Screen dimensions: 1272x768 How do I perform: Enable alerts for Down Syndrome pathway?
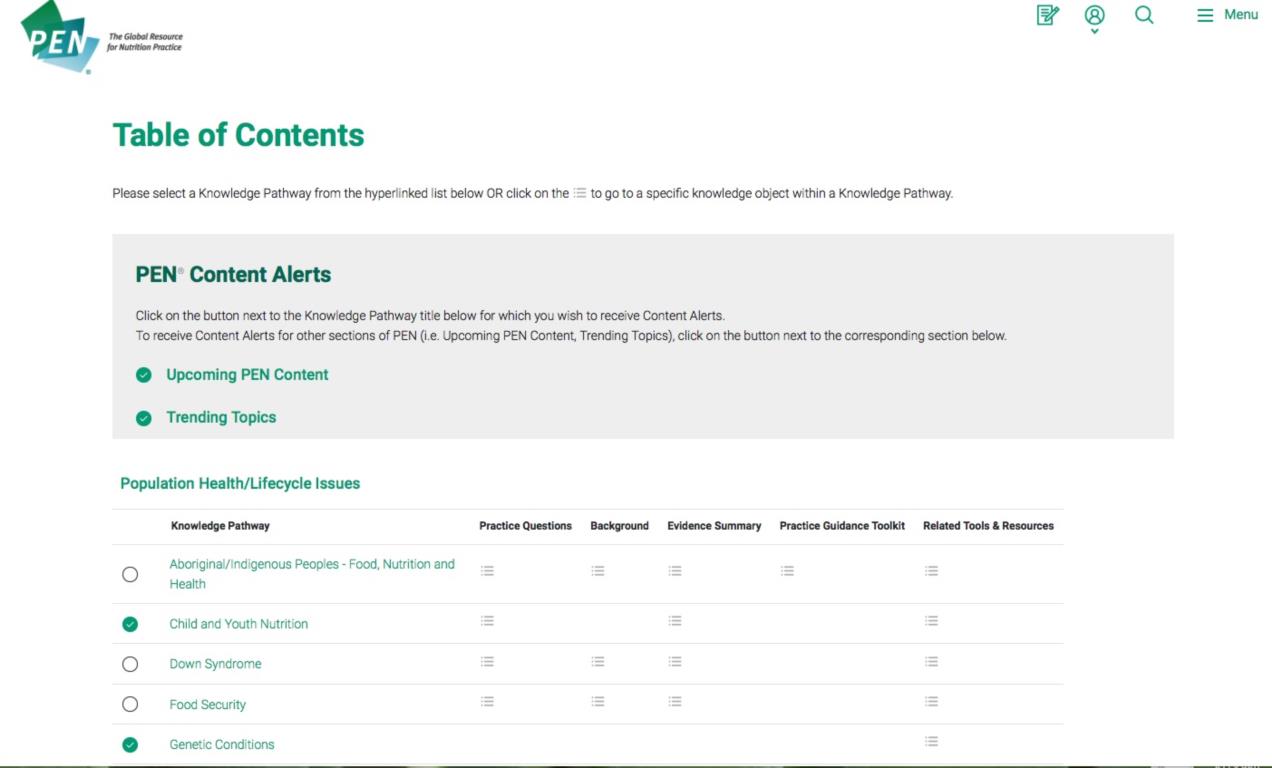tap(130, 664)
